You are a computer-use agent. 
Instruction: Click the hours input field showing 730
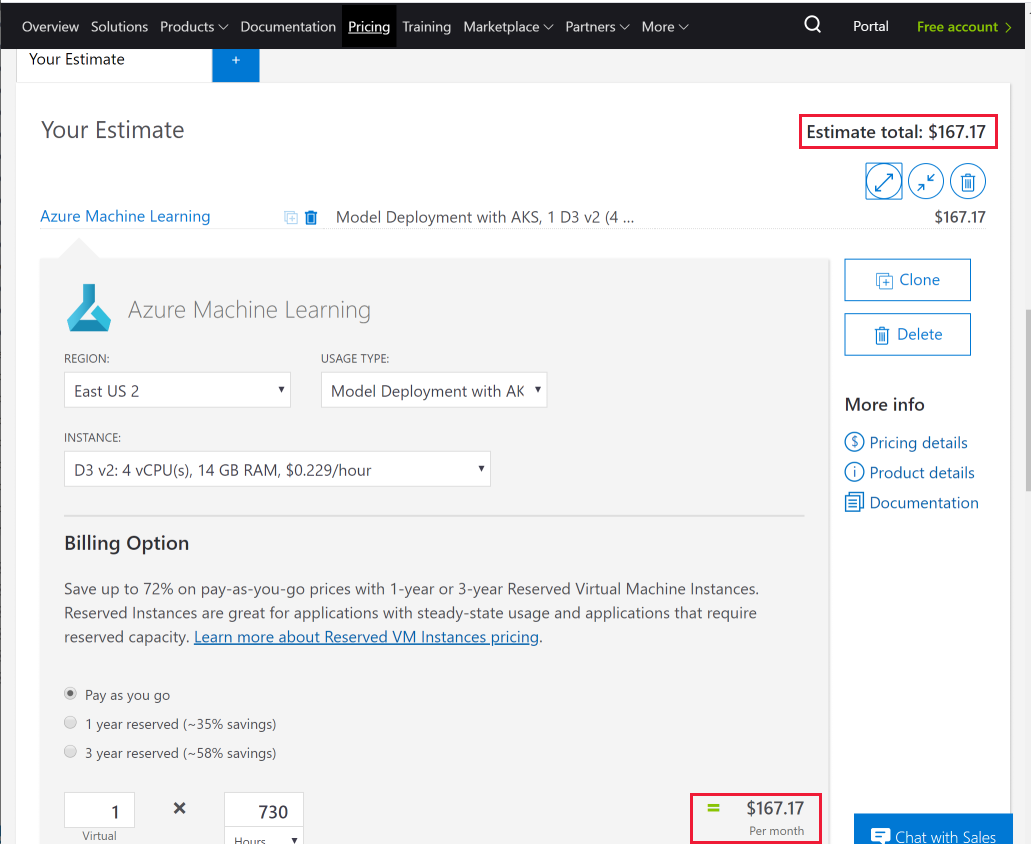click(x=263, y=812)
